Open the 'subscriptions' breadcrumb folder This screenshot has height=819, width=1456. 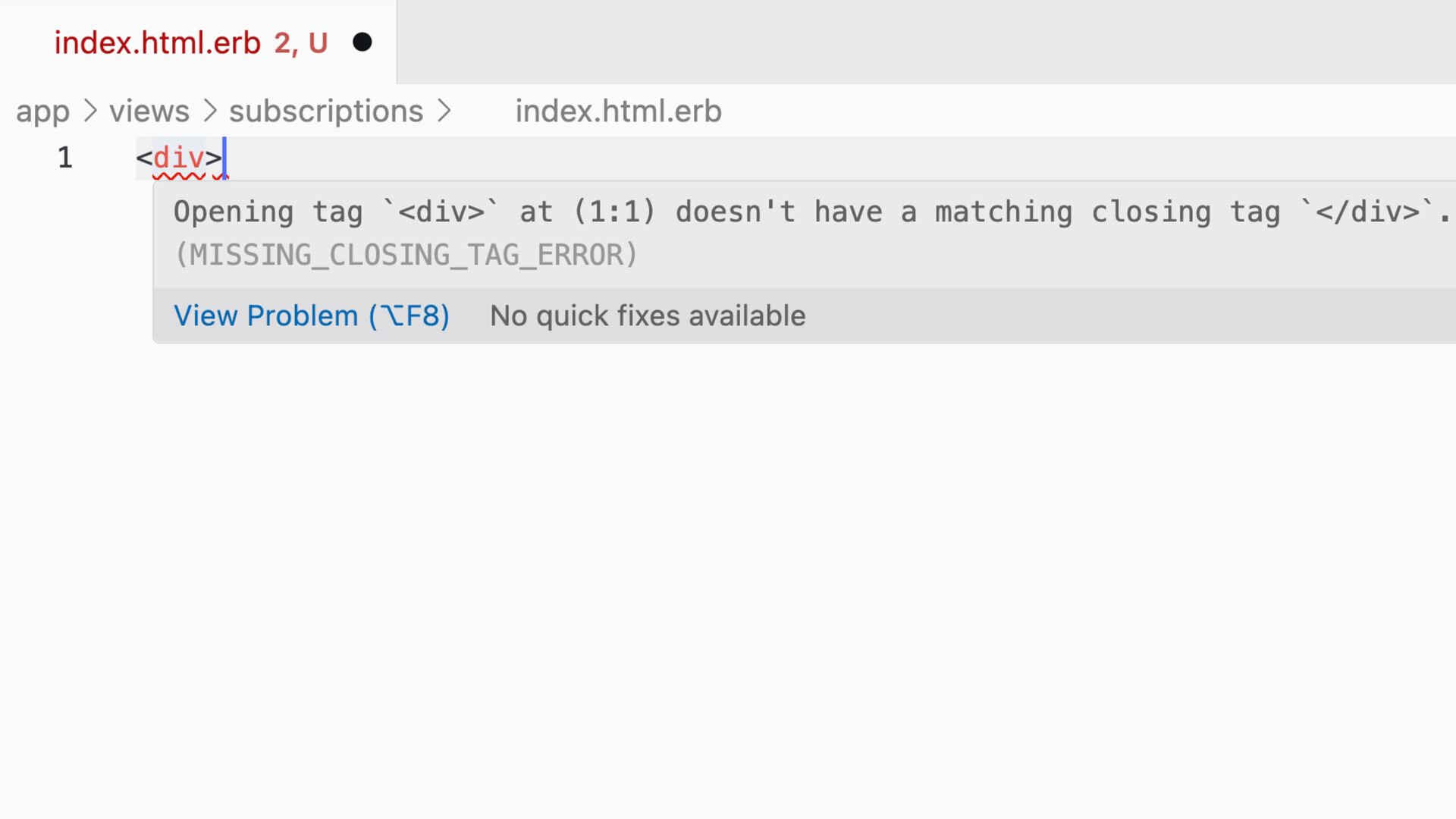point(325,111)
